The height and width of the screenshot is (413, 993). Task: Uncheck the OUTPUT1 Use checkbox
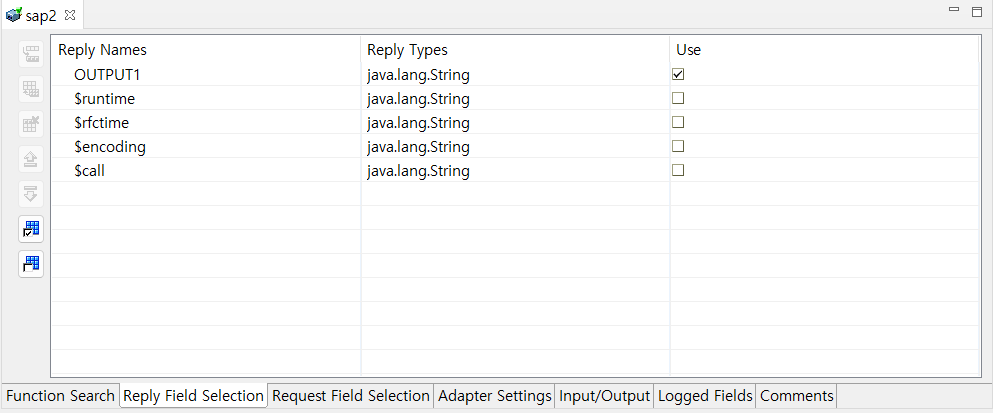tap(678, 75)
